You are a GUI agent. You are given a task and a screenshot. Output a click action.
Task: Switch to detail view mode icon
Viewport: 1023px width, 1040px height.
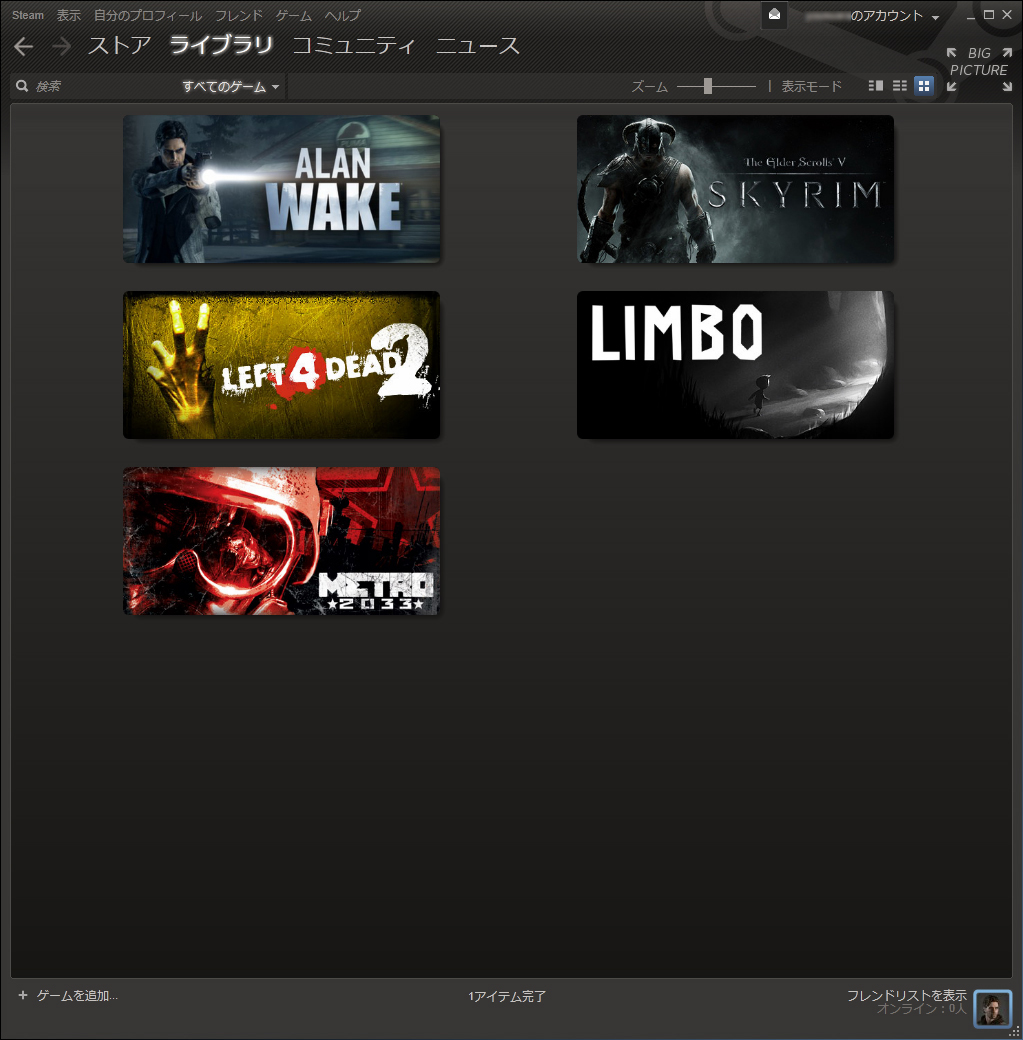click(876, 86)
